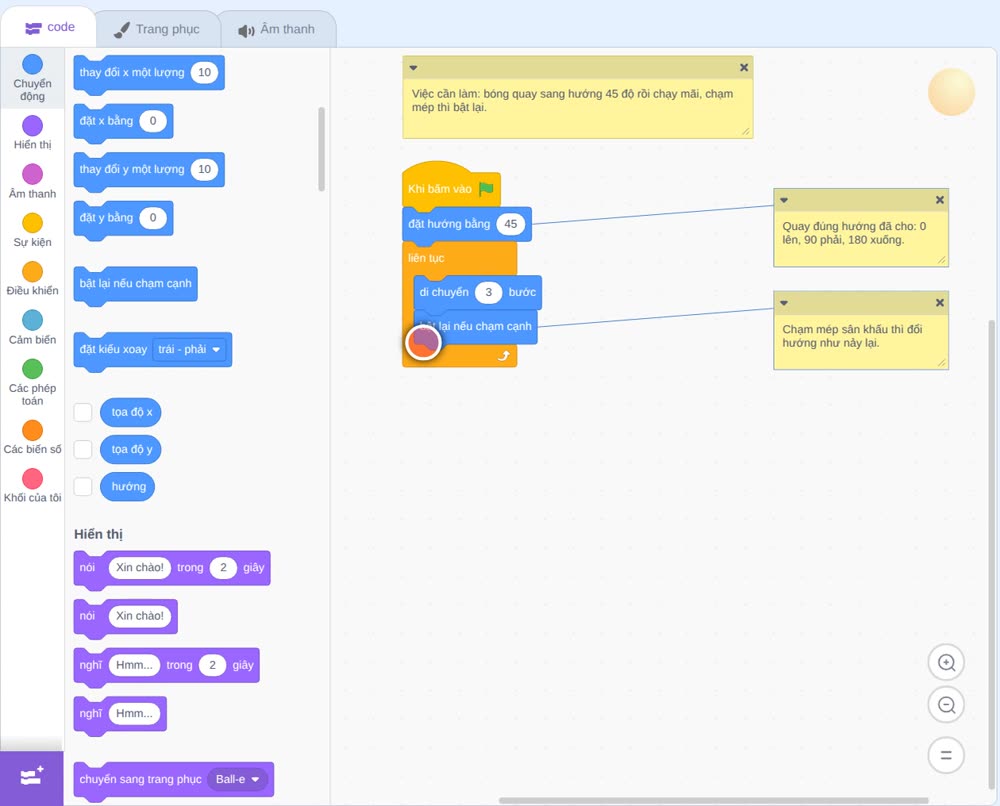
Task: Select the Các biến số category circle
Action: point(33,430)
